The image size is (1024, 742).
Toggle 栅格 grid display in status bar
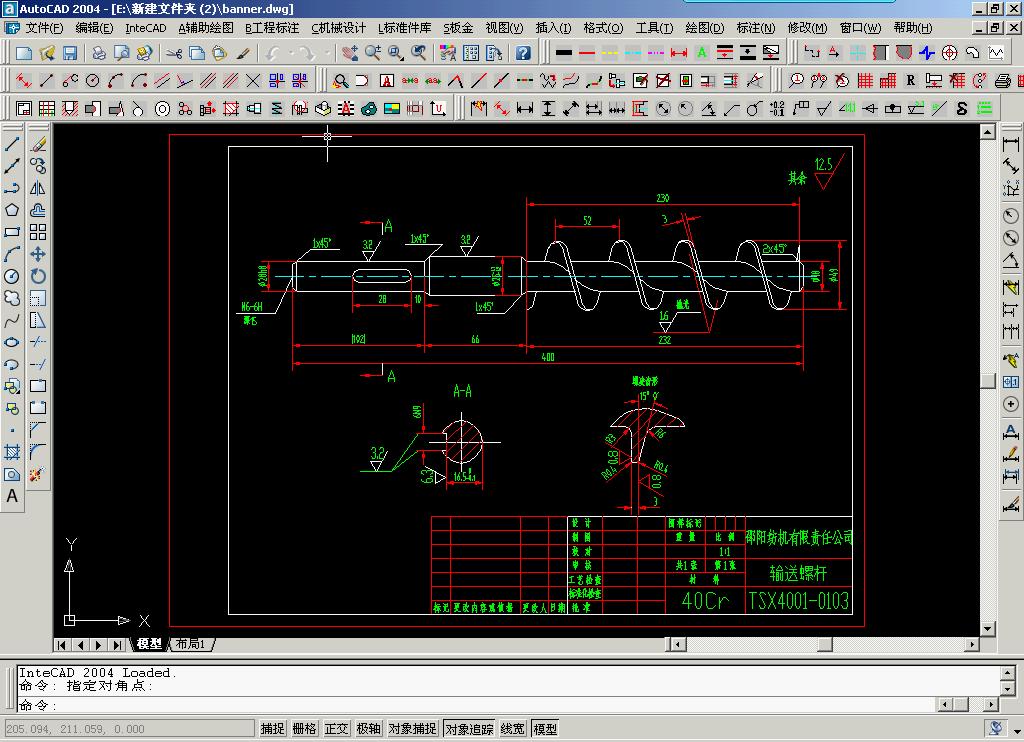tap(304, 728)
